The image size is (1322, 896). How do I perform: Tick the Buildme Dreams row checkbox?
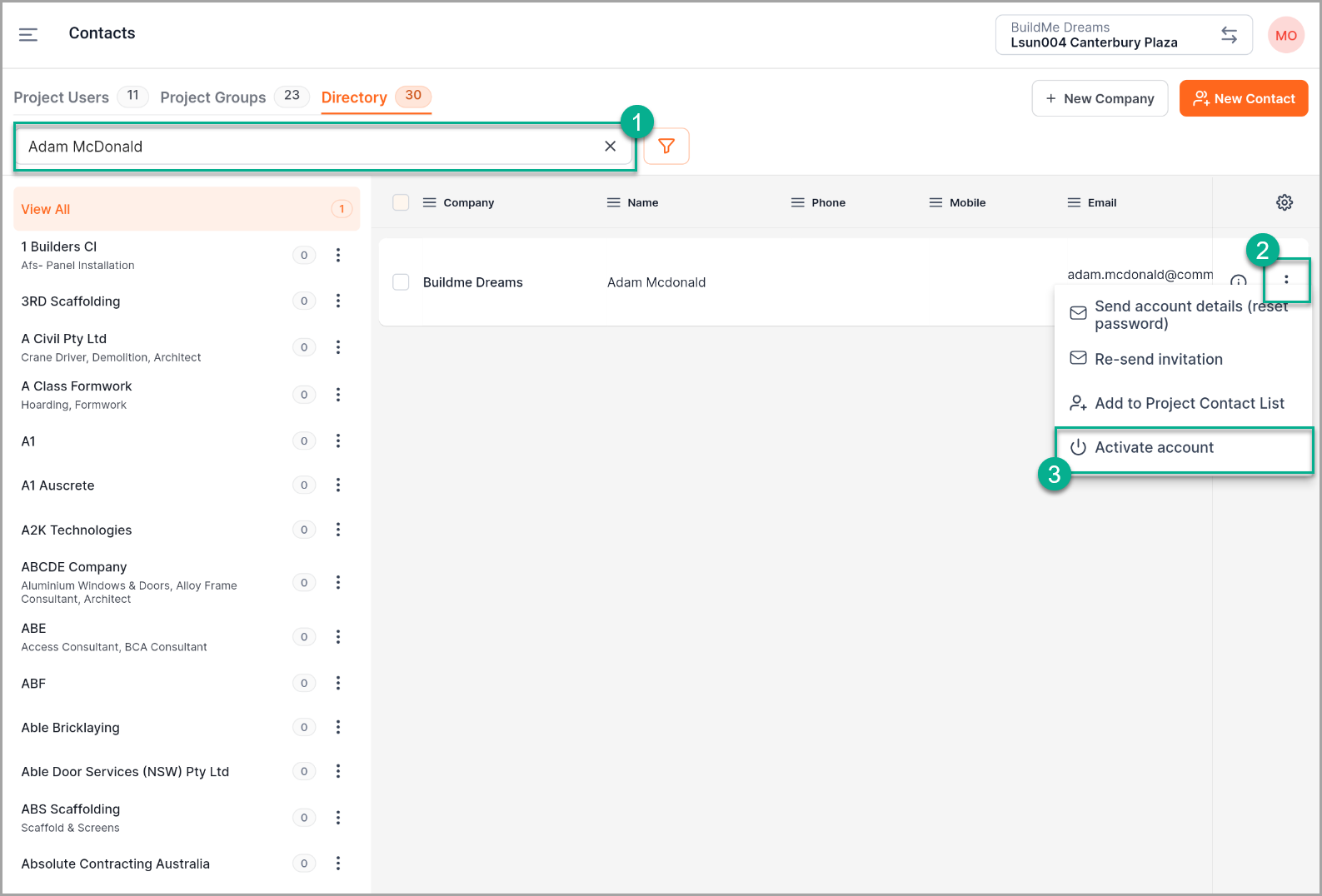point(401,282)
